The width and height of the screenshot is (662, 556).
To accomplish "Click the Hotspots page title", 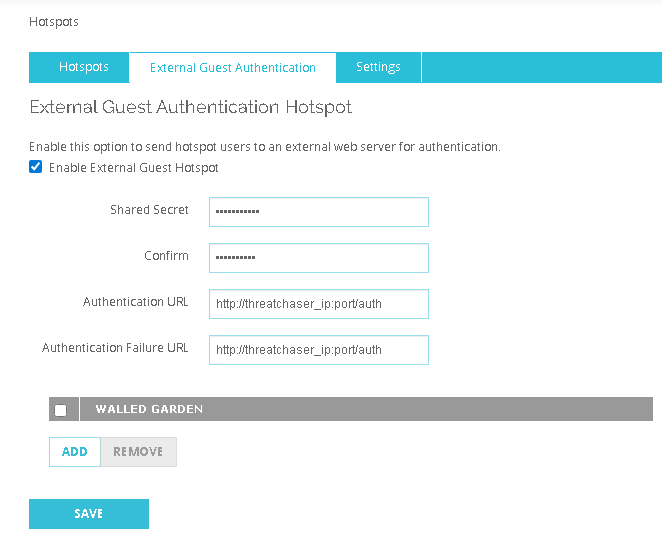I will pyautogui.click(x=54, y=21).
